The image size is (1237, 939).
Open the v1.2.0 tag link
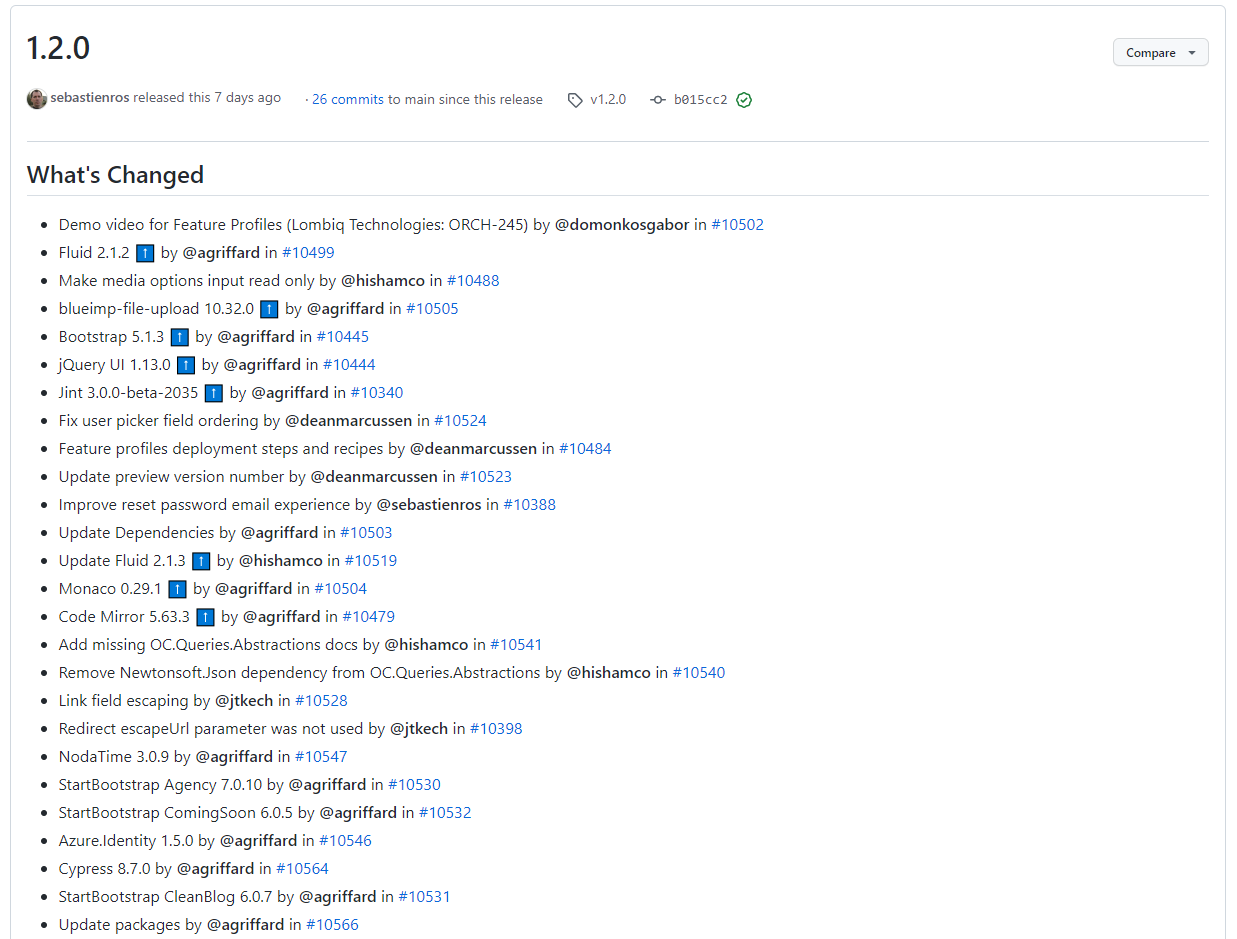(608, 99)
